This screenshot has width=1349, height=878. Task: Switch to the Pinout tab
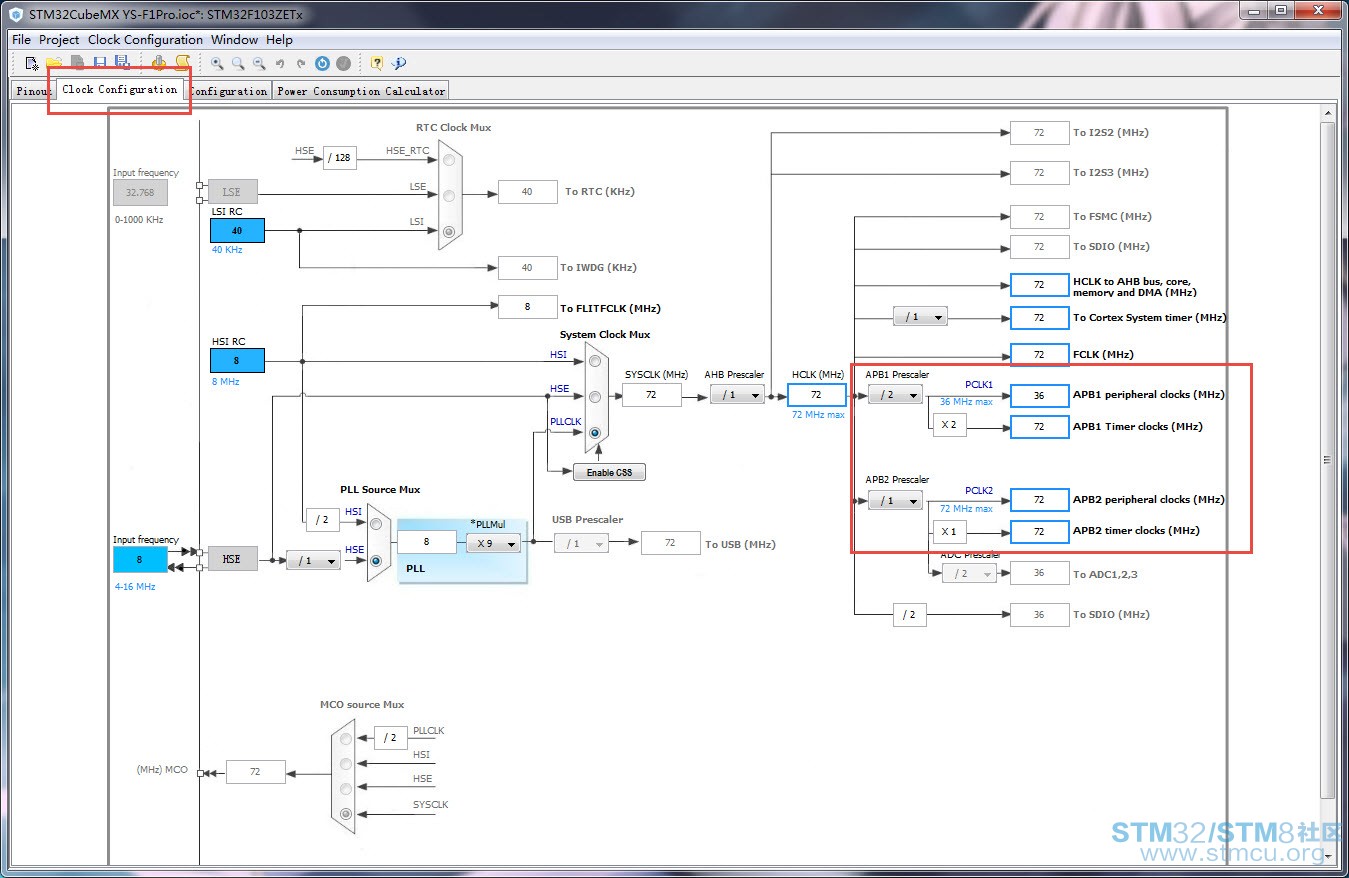[34, 91]
